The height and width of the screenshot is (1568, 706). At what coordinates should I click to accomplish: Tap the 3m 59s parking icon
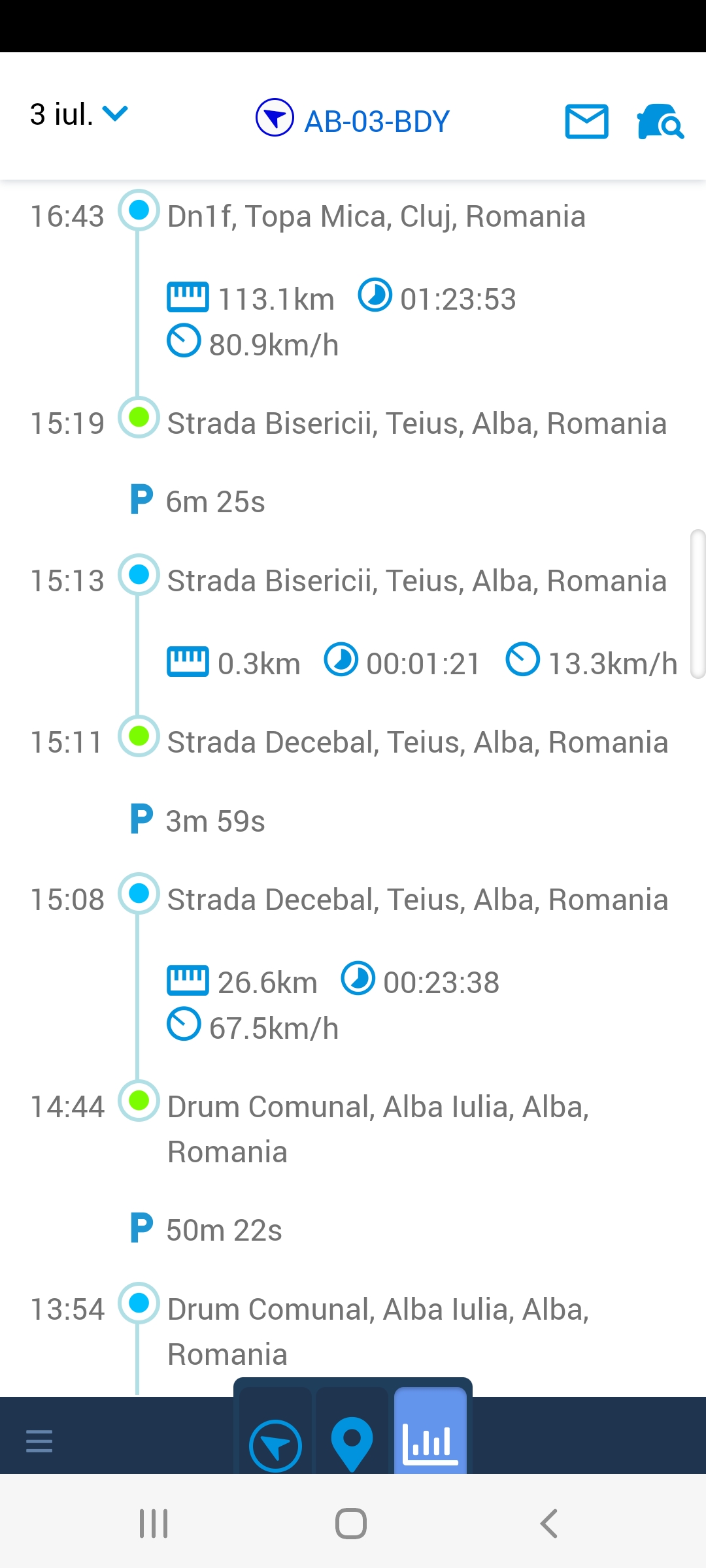142,819
